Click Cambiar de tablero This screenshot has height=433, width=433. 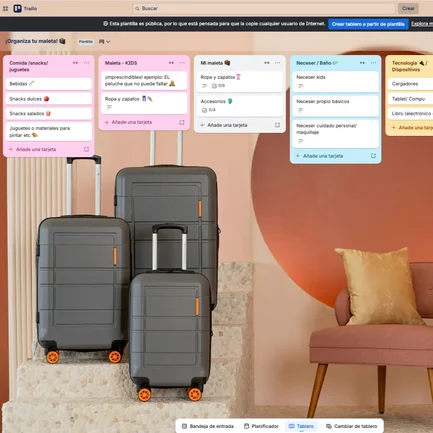point(352,426)
